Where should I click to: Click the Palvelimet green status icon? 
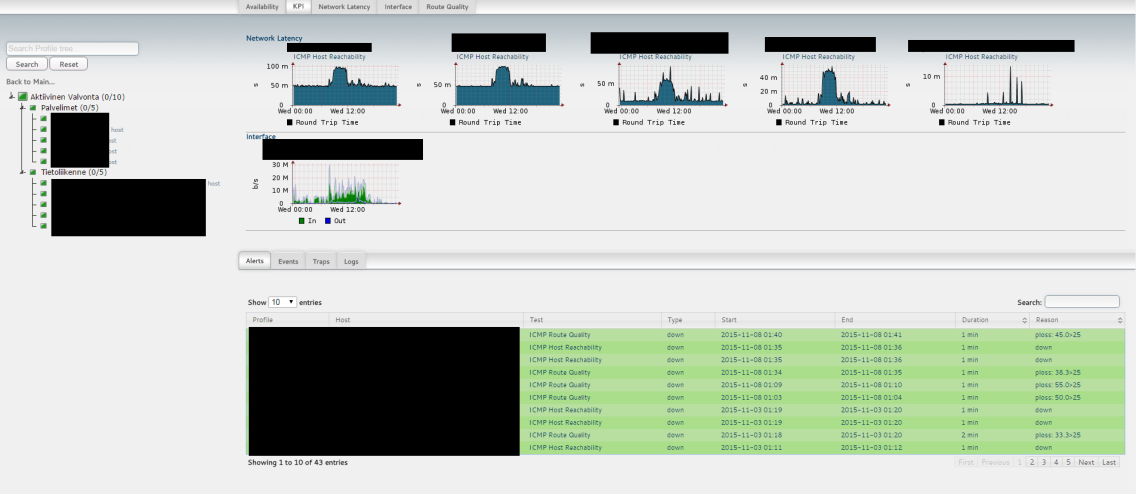tap(33, 108)
